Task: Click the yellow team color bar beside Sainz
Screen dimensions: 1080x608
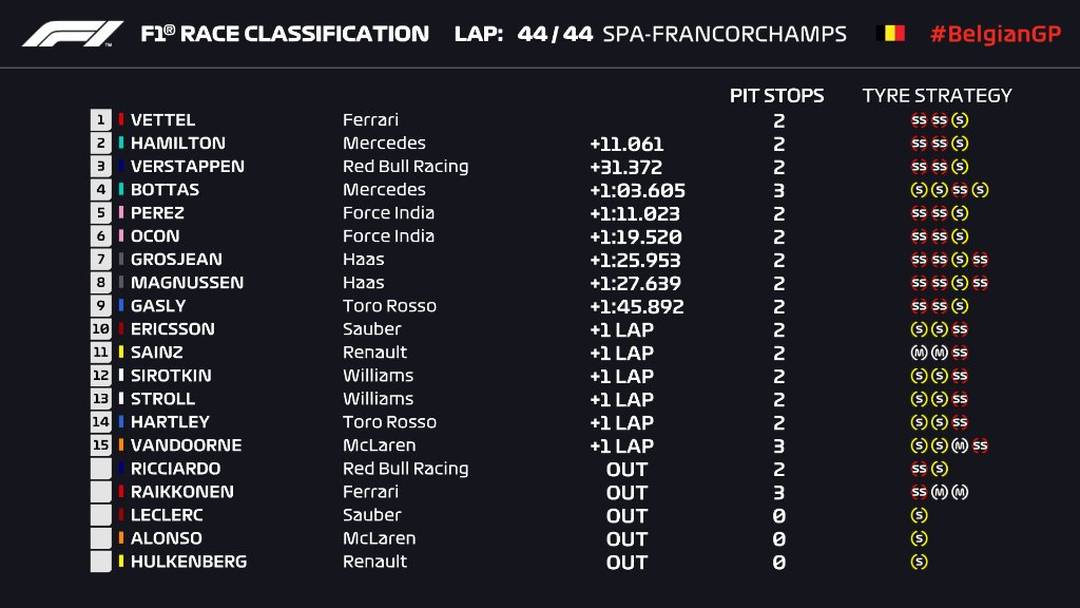Action: coord(121,352)
